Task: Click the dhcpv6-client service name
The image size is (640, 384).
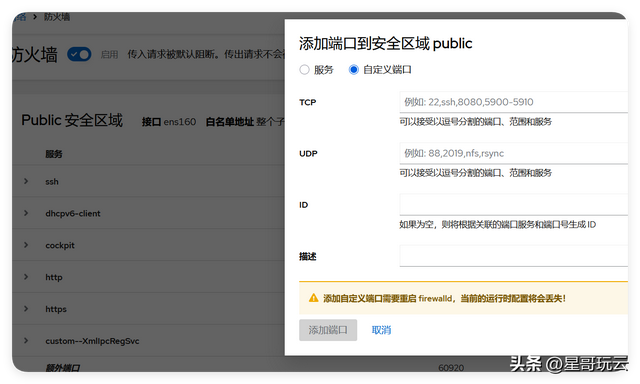Action: (73, 213)
